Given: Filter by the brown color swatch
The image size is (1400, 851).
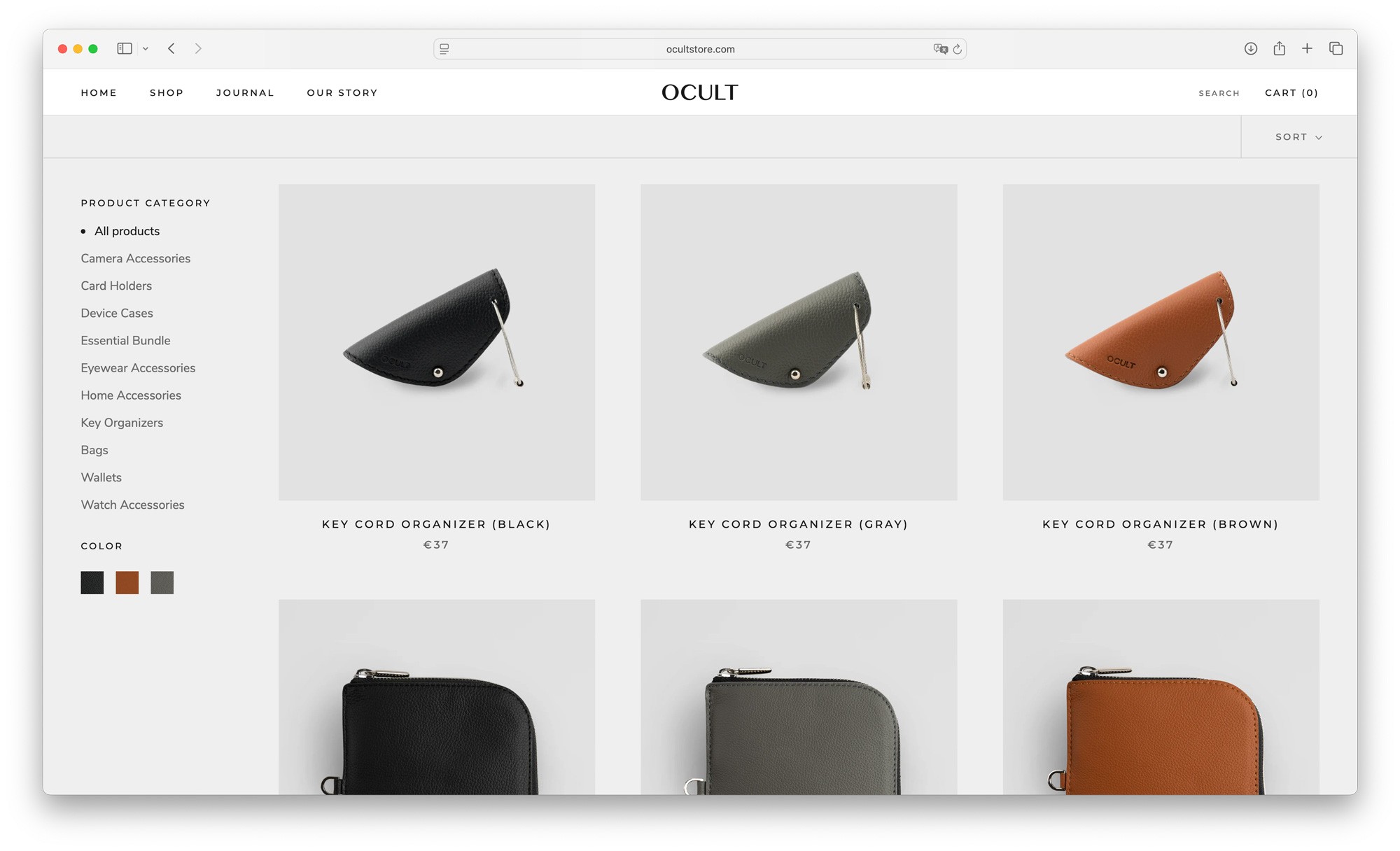Looking at the screenshot, I should click(x=127, y=582).
